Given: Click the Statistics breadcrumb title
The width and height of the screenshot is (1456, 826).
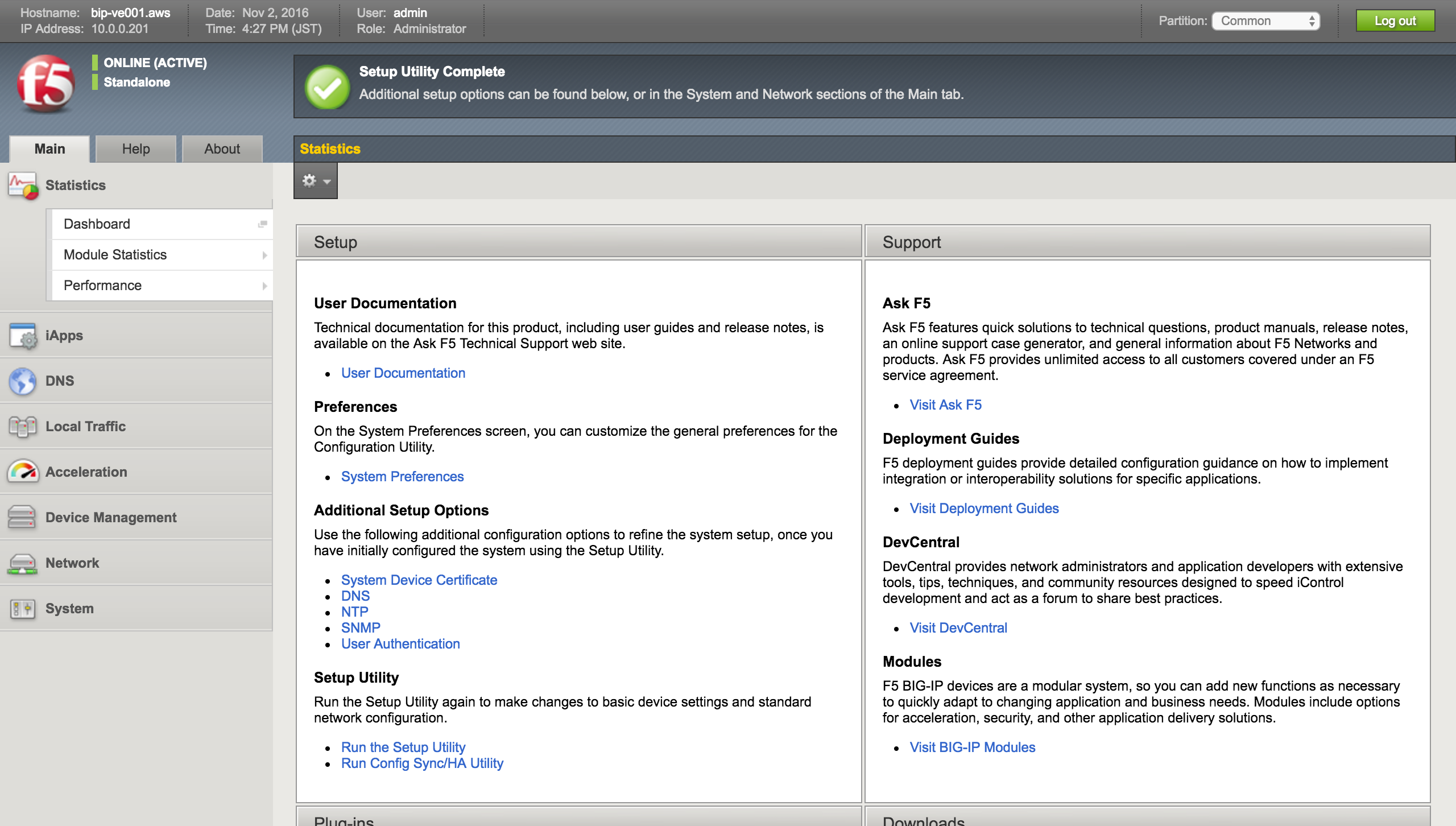Looking at the screenshot, I should tap(330, 149).
